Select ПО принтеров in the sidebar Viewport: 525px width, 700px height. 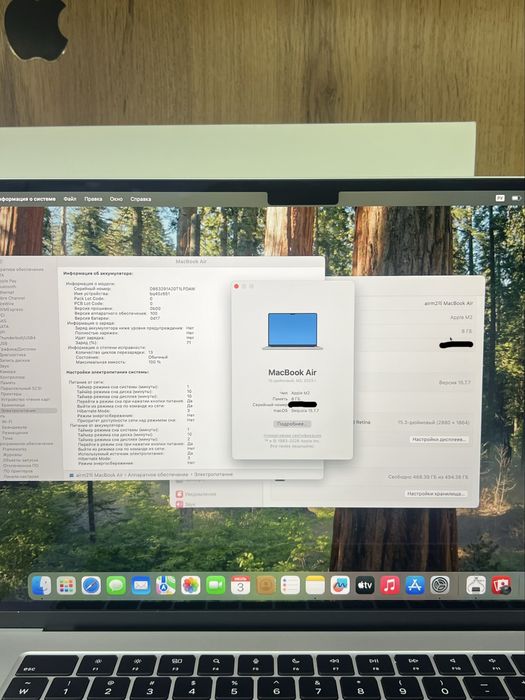coord(18,471)
